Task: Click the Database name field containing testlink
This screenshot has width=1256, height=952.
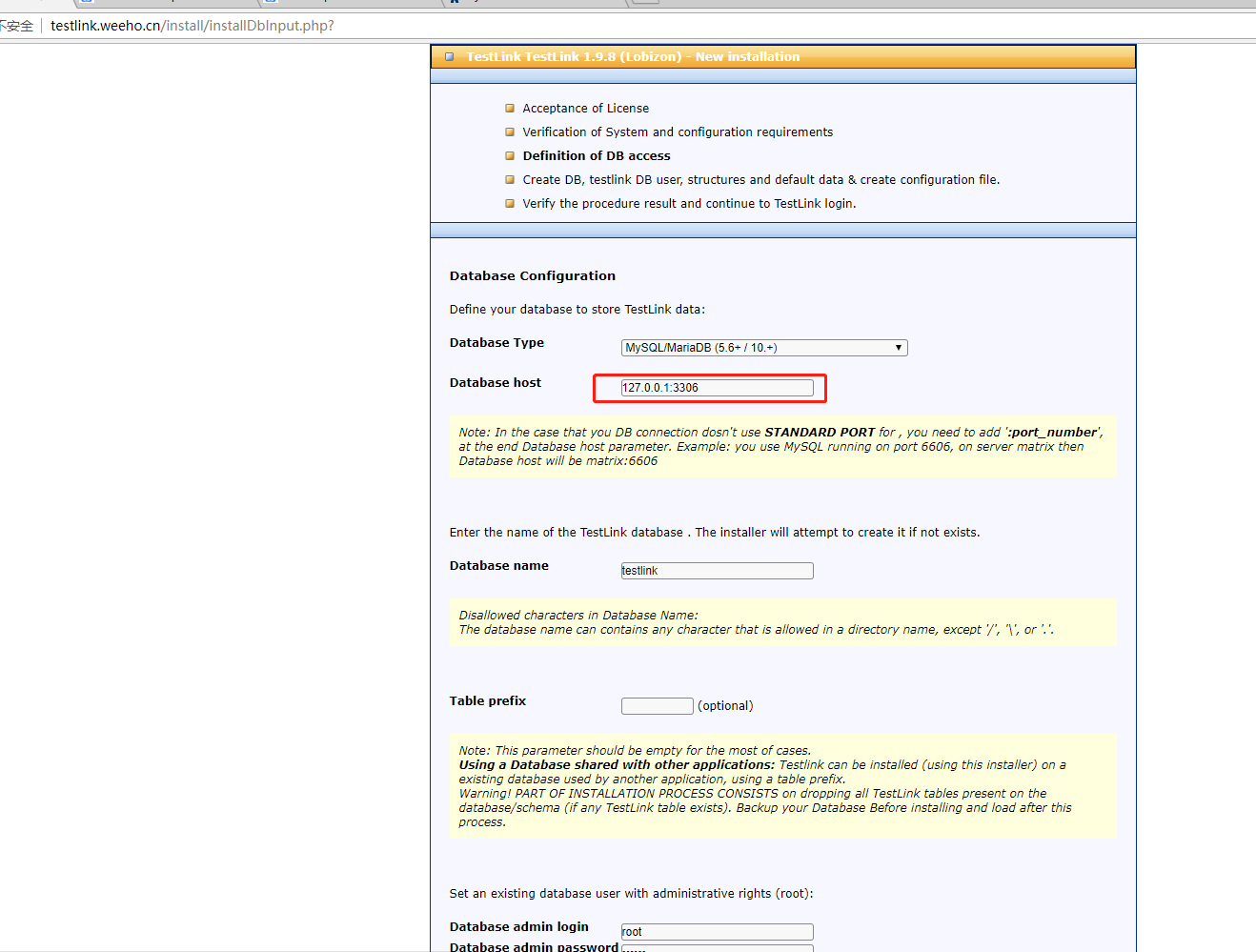Action: [x=718, y=571]
